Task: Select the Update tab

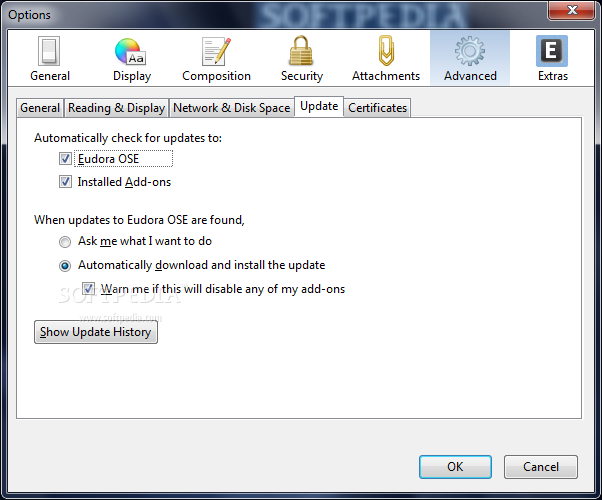Action: click(319, 106)
